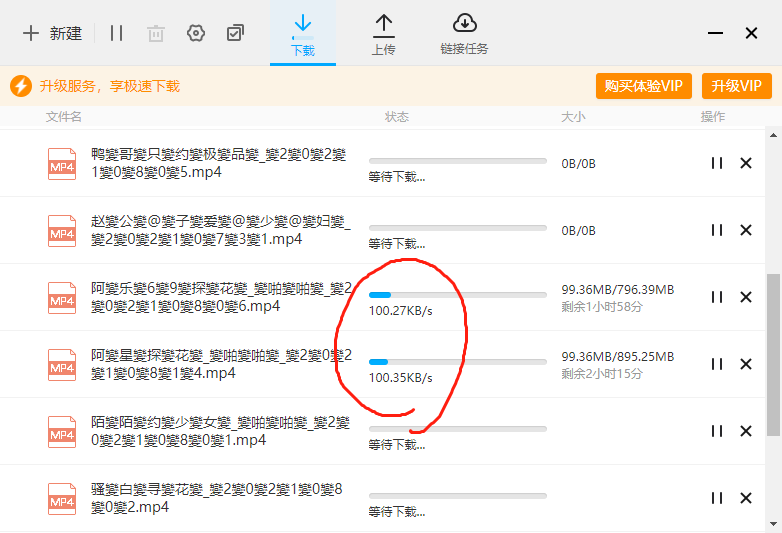Switch to the 上传 upload tab
The width and height of the screenshot is (782, 533).
[383, 34]
